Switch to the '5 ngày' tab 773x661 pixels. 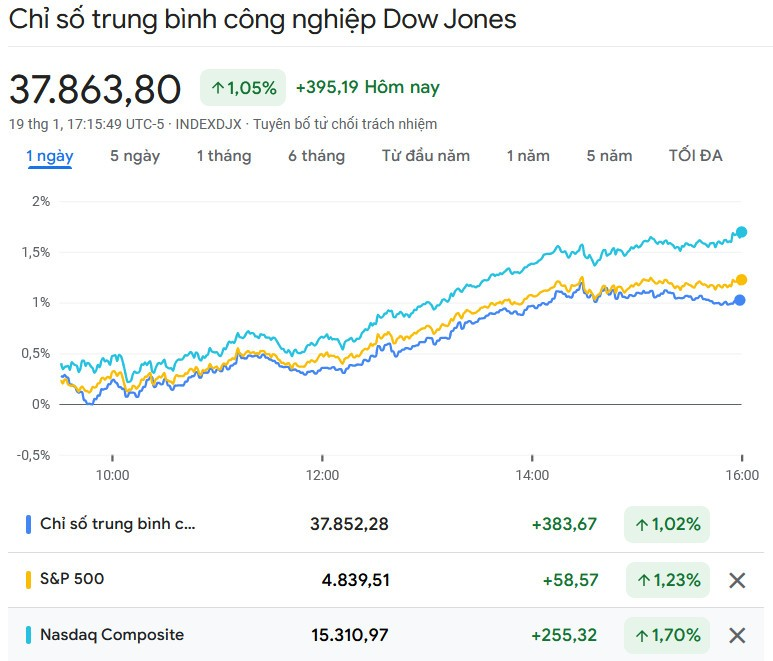tap(135, 156)
